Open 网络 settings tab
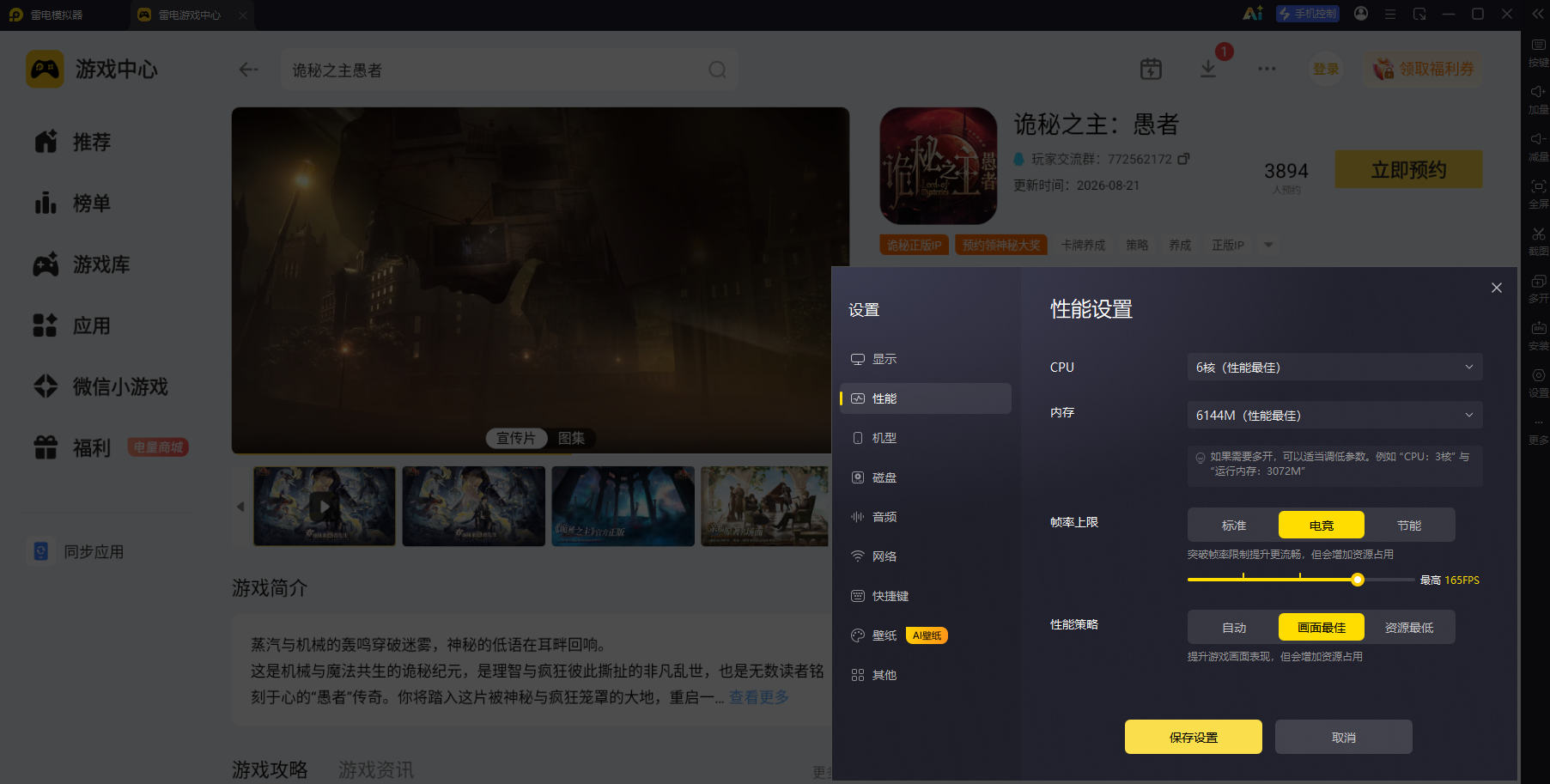This screenshot has width=1550, height=784. click(926, 556)
